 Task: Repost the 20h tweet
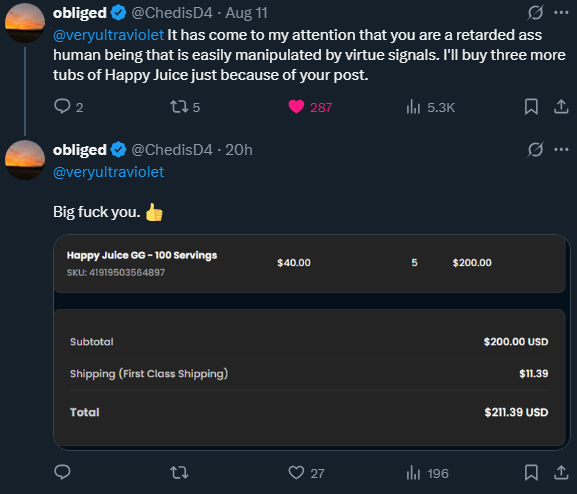(x=179, y=472)
